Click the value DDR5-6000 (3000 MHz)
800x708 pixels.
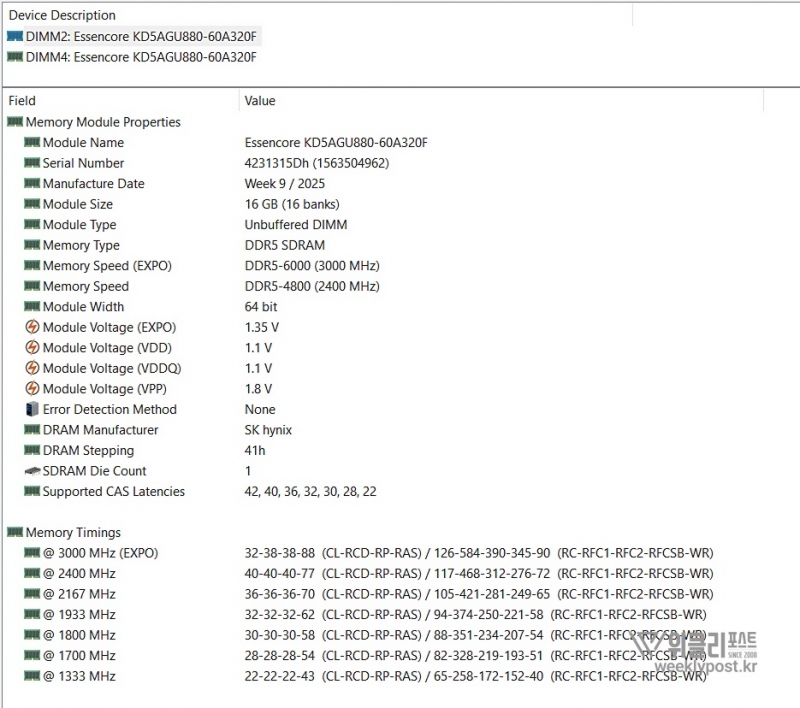pos(312,266)
